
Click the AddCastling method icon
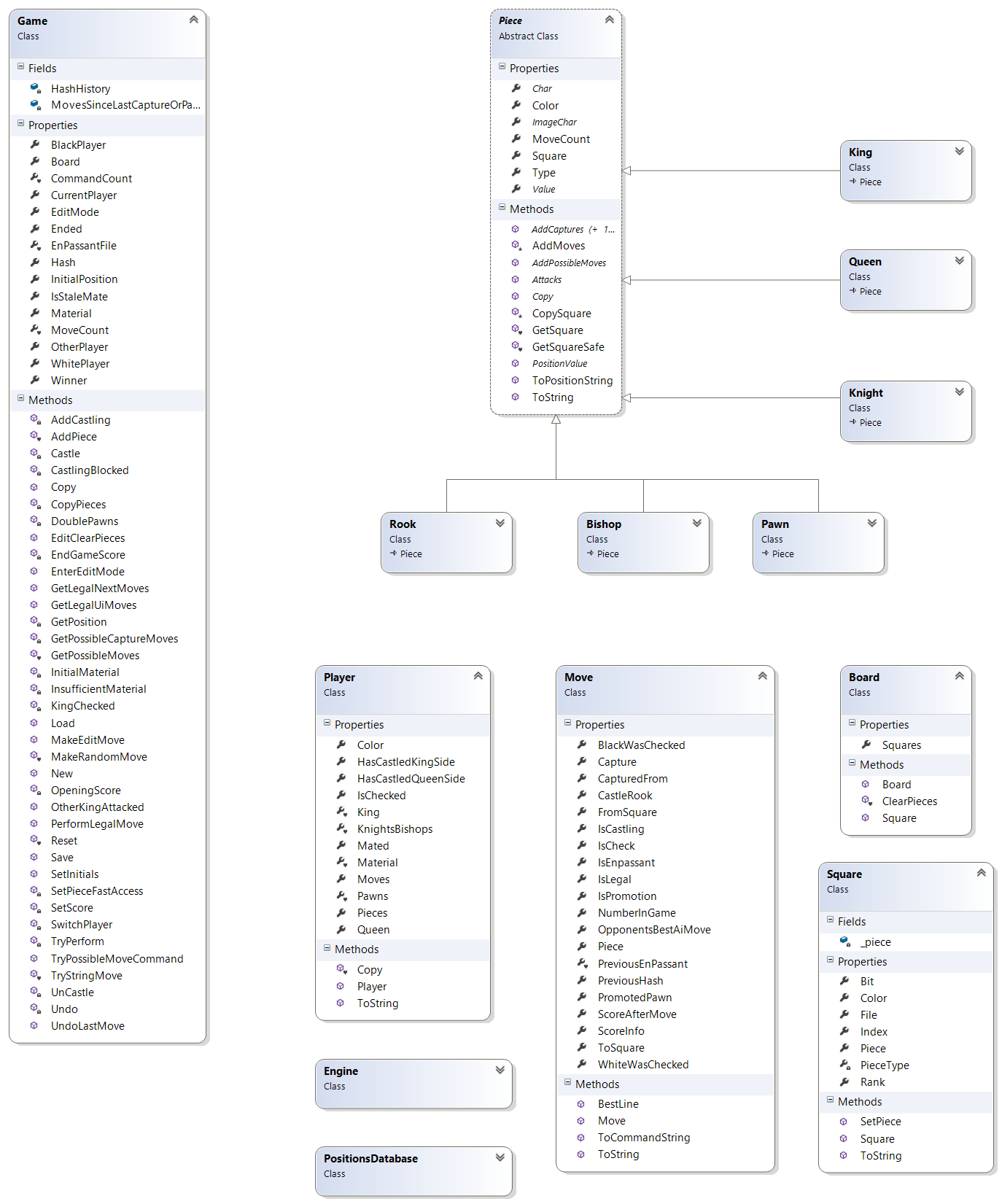click(x=35, y=419)
